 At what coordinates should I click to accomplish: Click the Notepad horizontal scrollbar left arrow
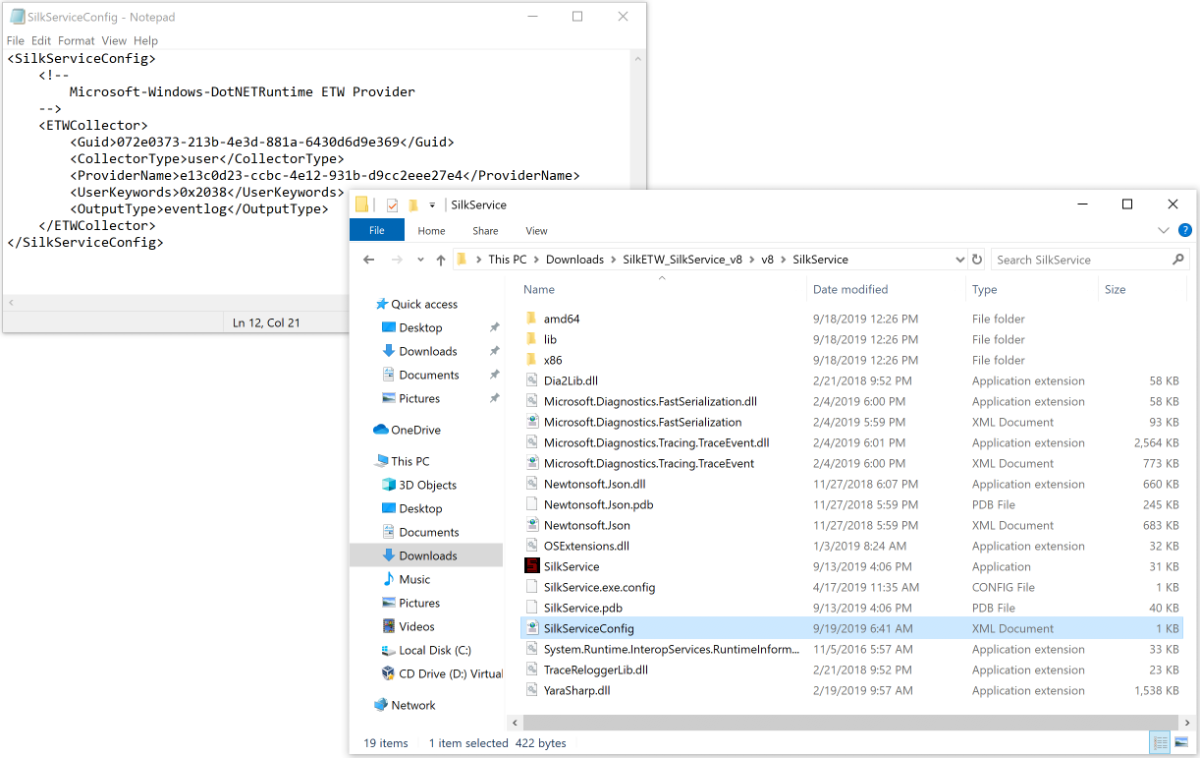(x=10, y=303)
